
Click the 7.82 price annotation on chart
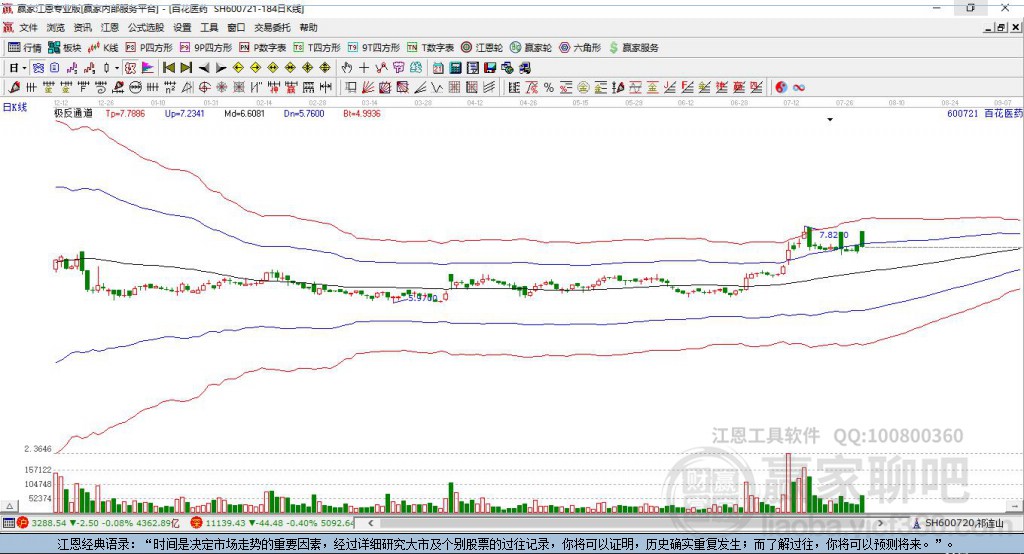[833, 235]
